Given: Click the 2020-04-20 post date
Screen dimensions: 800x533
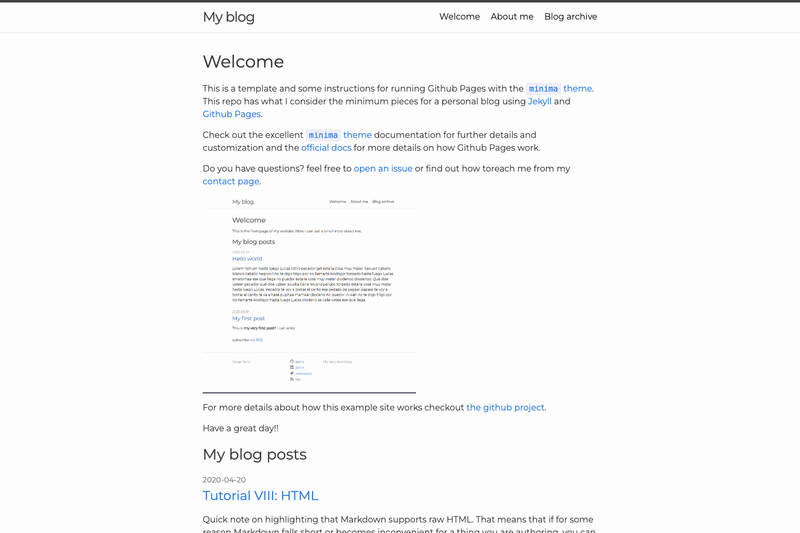Looking at the screenshot, I should 224,480.
